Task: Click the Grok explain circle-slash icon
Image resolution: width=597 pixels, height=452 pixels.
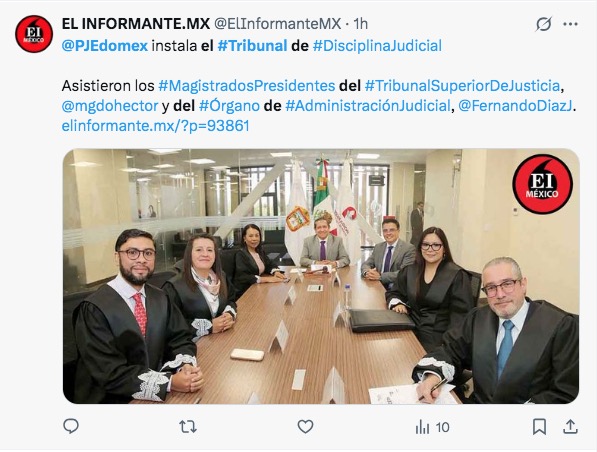Action: (x=543, y=24)
